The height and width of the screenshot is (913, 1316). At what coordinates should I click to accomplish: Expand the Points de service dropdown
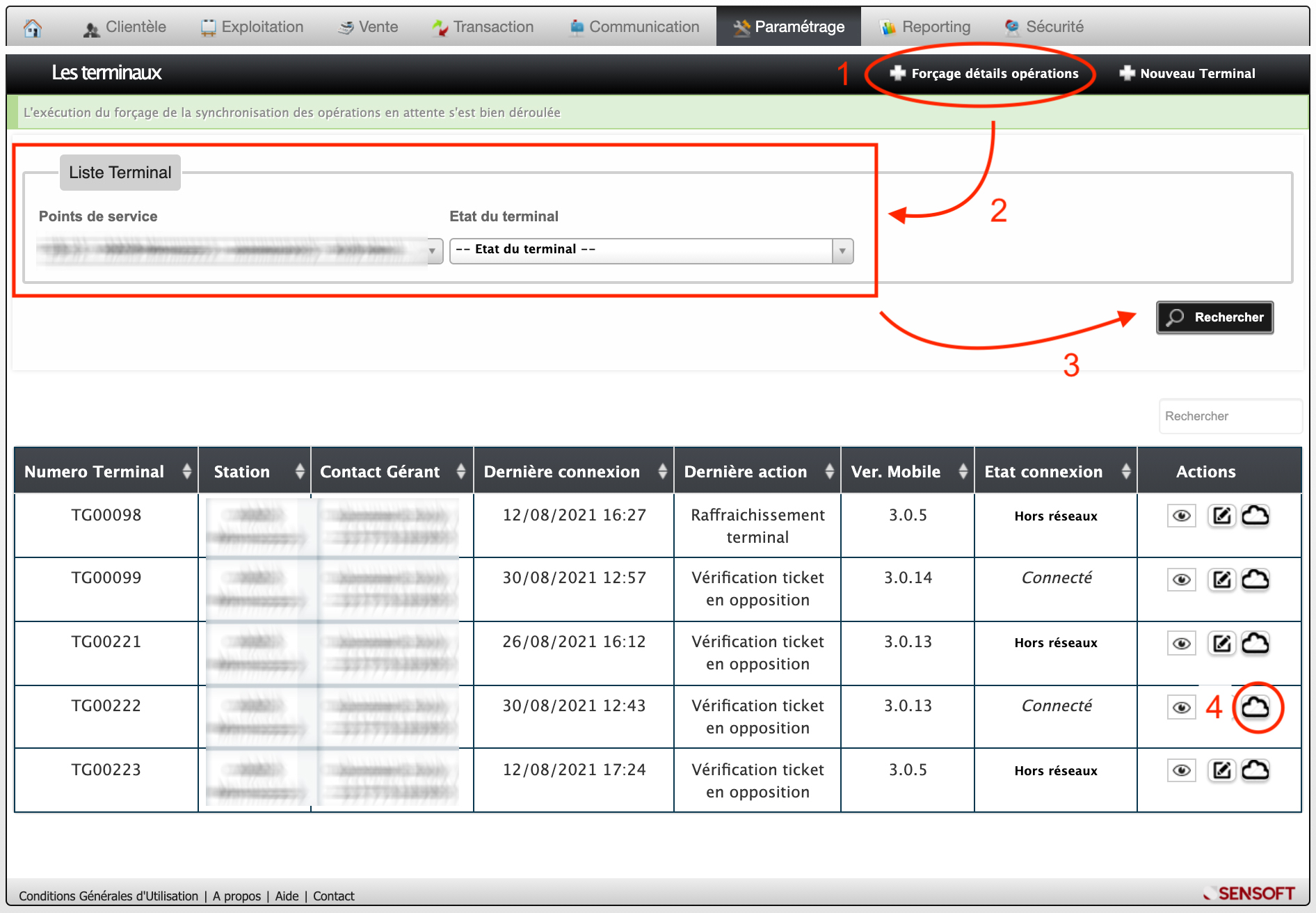tap(239, 251)
